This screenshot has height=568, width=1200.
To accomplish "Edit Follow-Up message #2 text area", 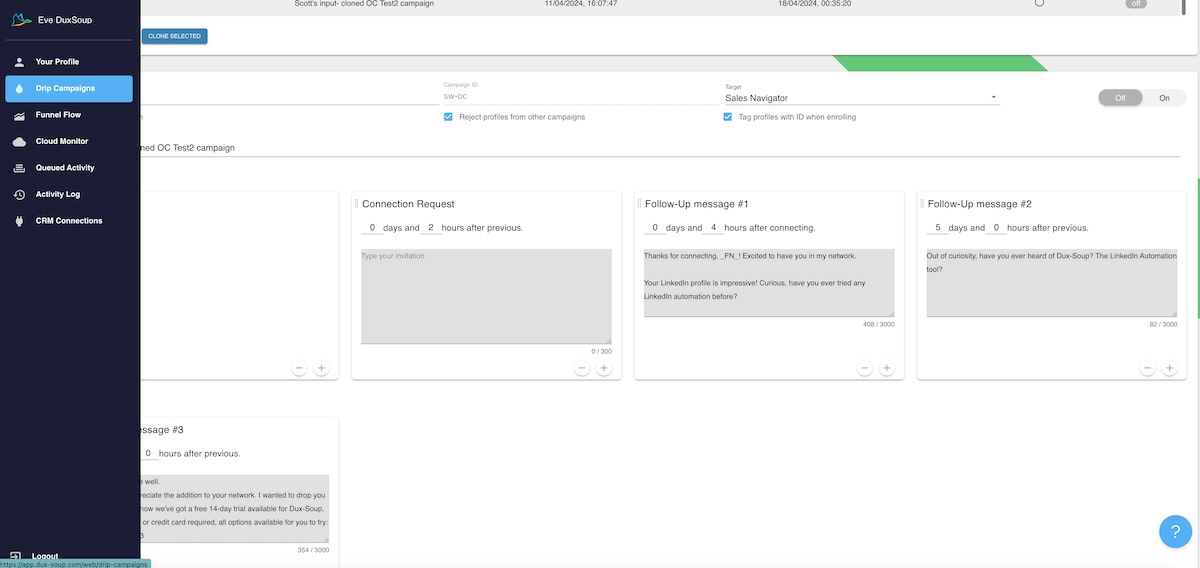I will coord(1052,283).
